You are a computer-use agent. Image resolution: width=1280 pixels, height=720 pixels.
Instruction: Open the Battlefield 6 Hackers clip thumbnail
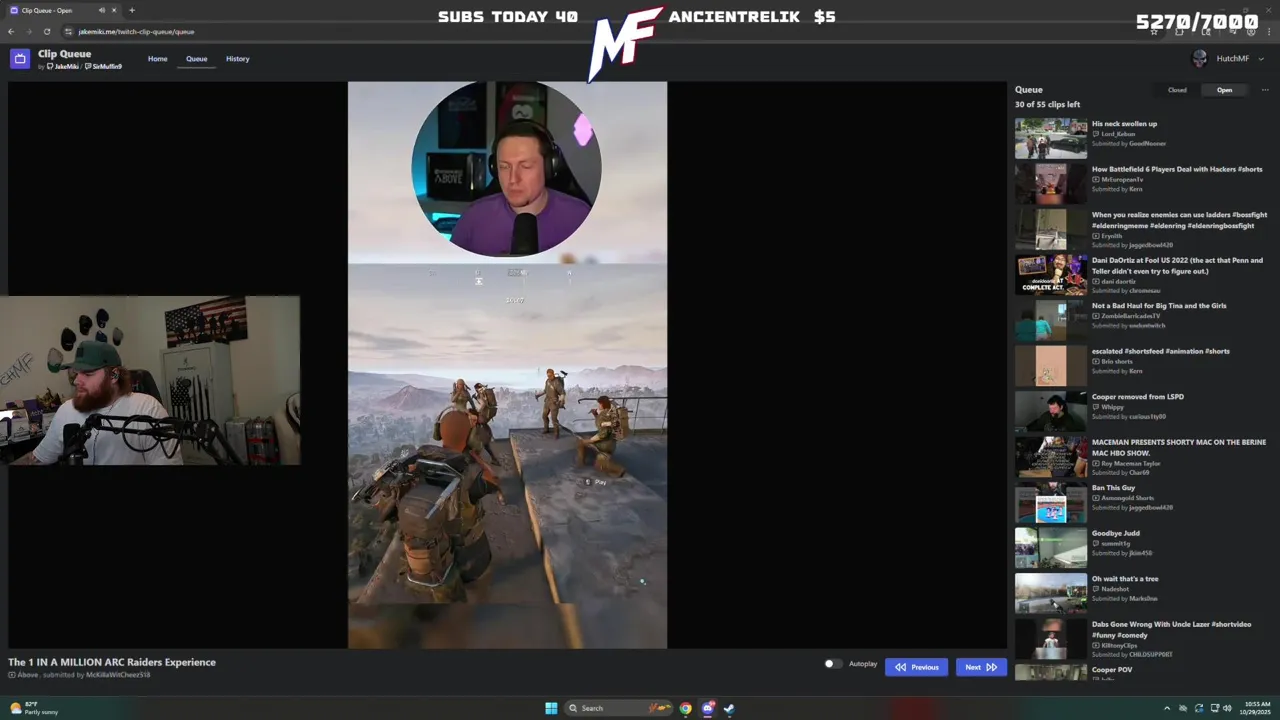[x=1051, y=184]
